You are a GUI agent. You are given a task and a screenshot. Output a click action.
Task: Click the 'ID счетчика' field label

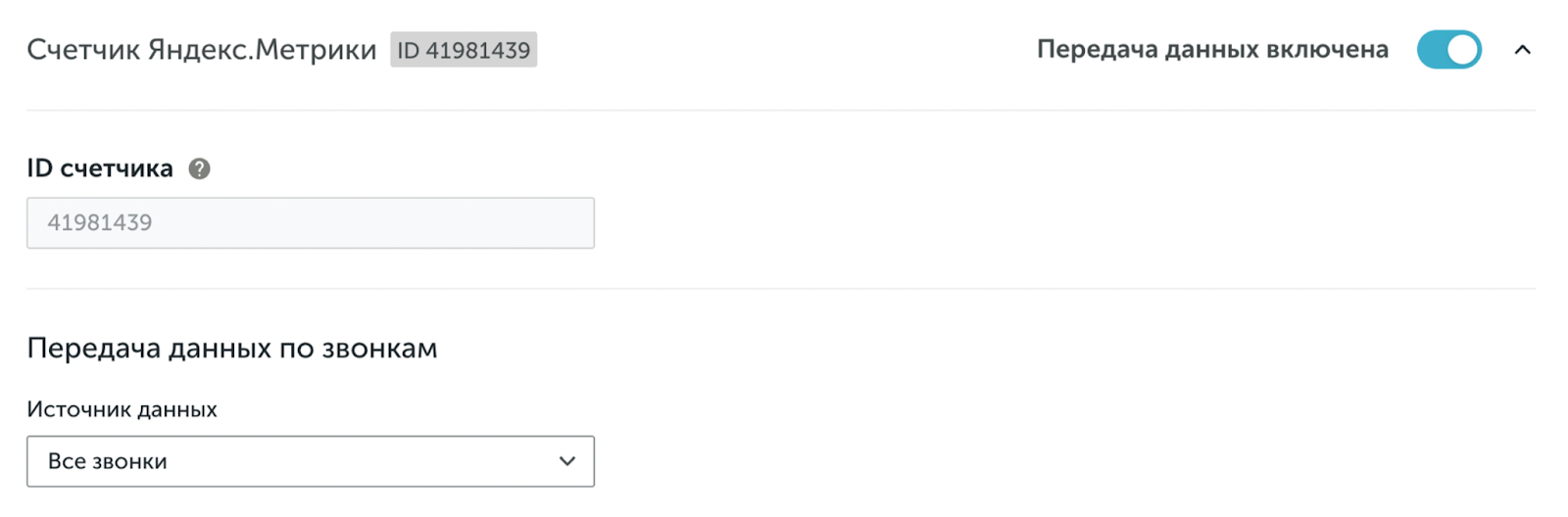pyautogui.click(x=100, y=168)
